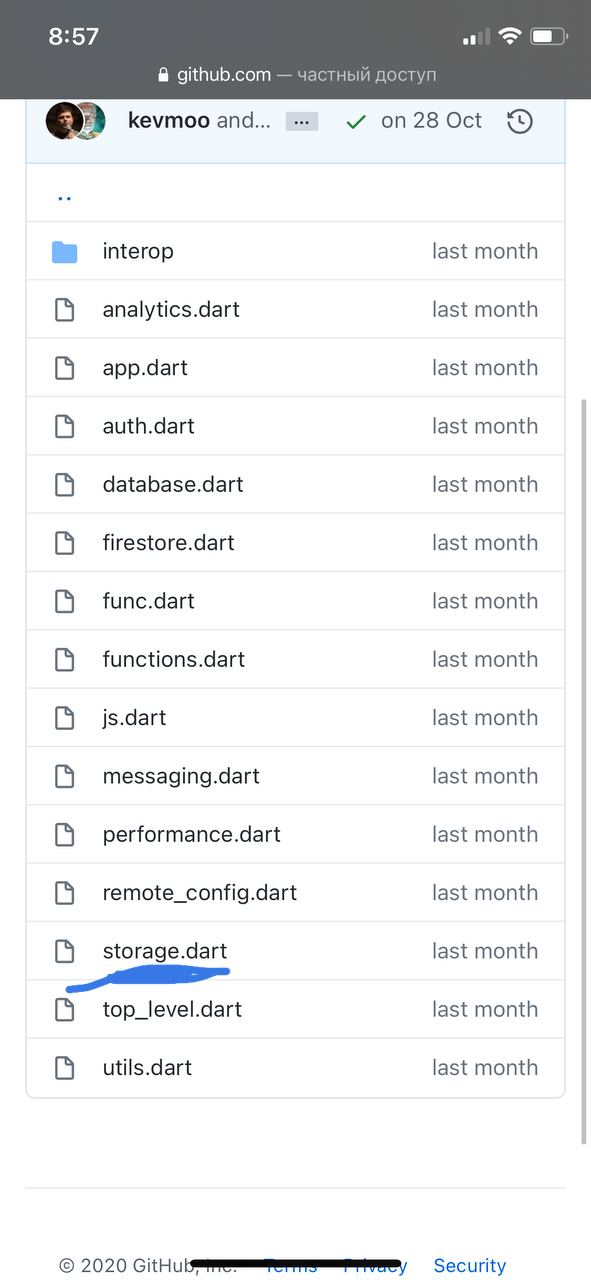
Task: Tap the lock icon in address bar
Action: click(165, 75)
